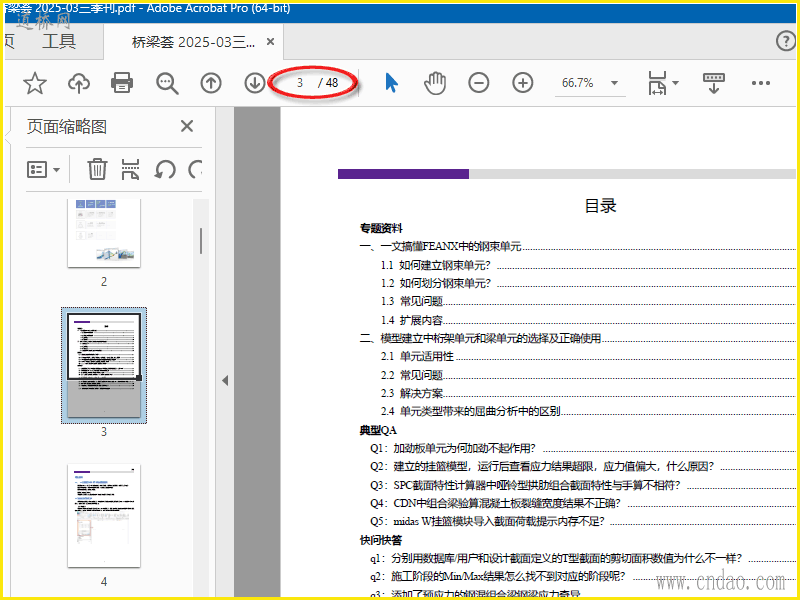The image size is (800, 600).
Task: Open Q3 about SPC截面特性计算器
Action: 526,485
